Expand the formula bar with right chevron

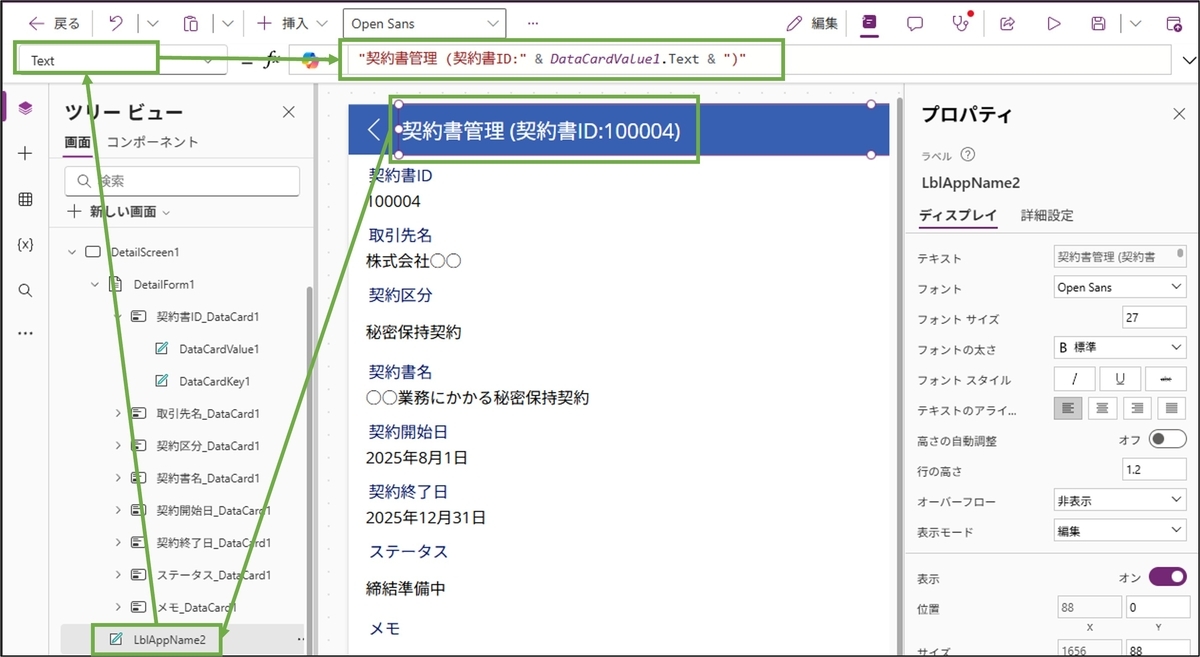tap(1188, 60)
